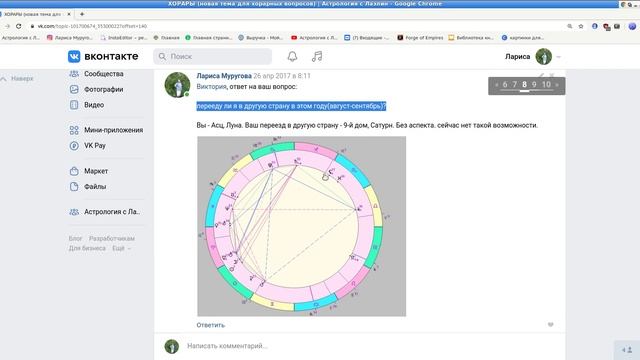Image resolution: width=640 pixels, height=360 pixels.
Task: Open Файлы in the sidebar
Action: click(x=95, y=187)
